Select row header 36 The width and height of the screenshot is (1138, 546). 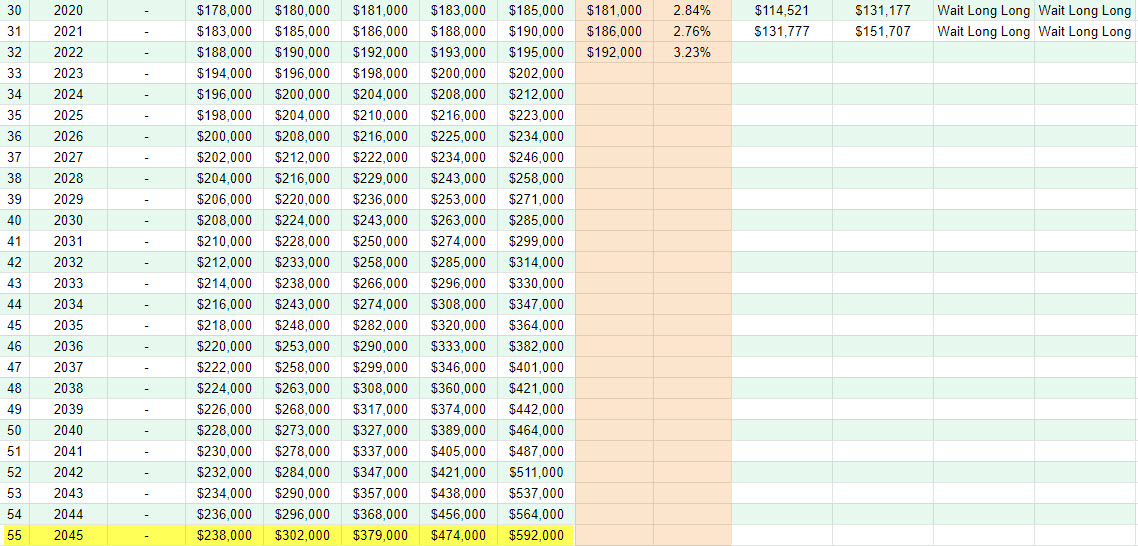(14, 136)
